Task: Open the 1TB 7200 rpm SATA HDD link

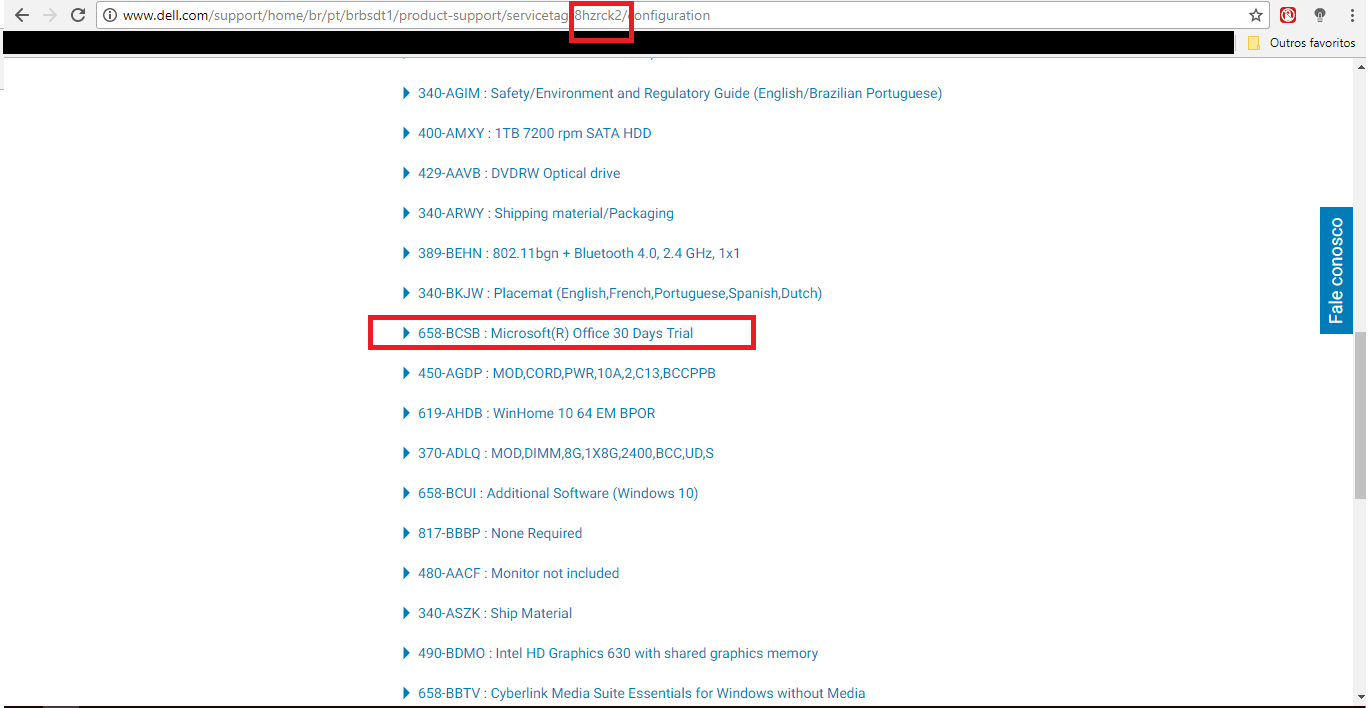Action: (535, 133)
